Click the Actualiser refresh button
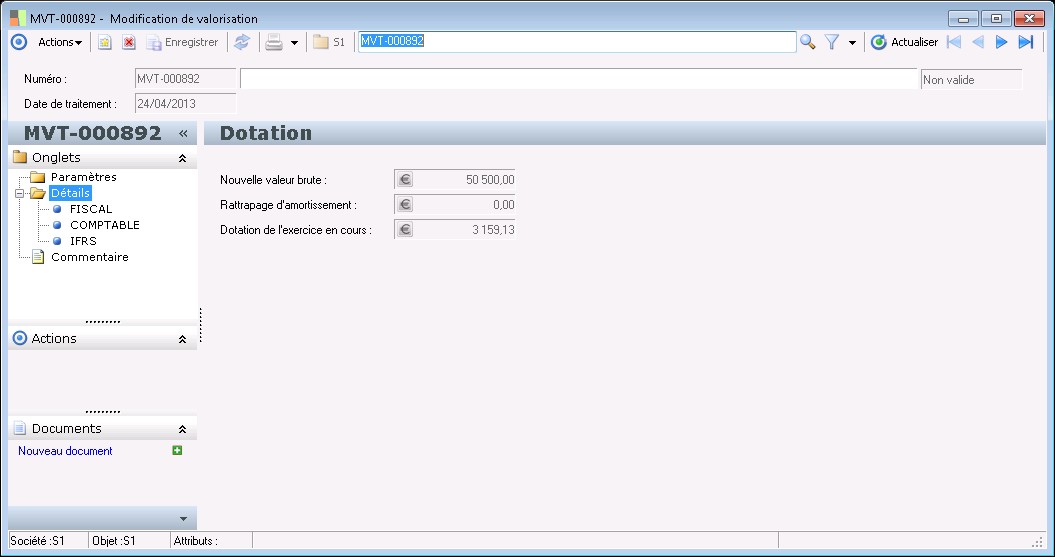Image resolution: width=1055 pixels, height=557 pixels. point(904,42)
